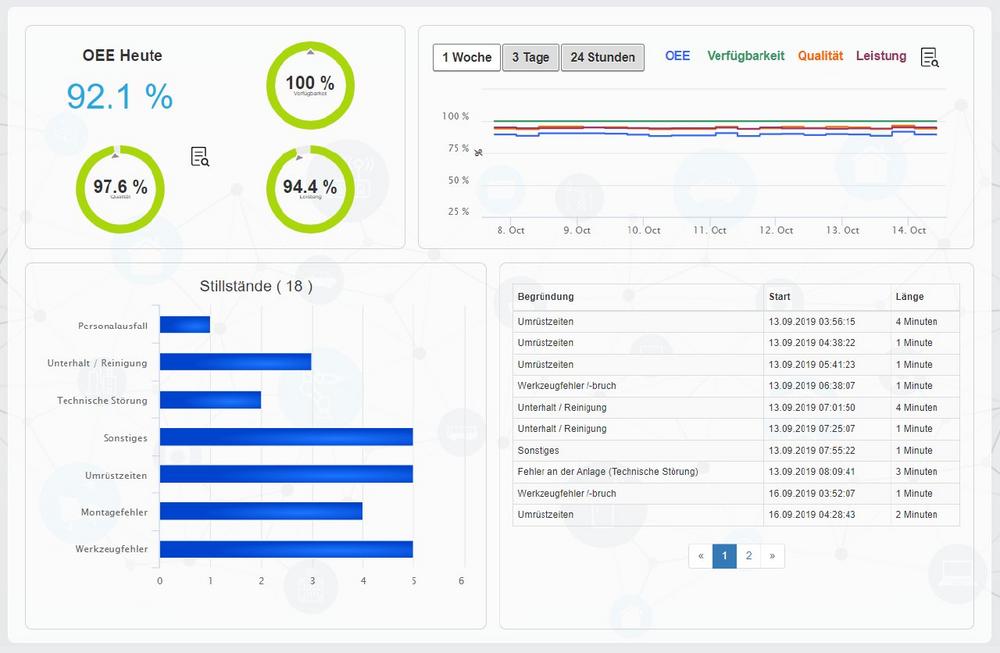Toggle the Qualität series legend

coord(820,55)
